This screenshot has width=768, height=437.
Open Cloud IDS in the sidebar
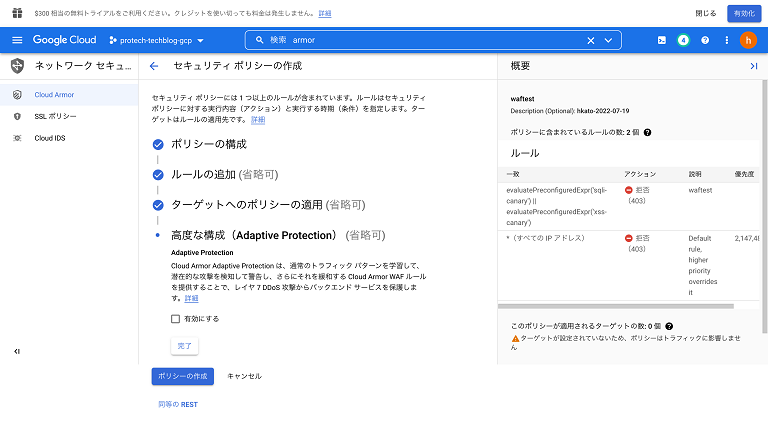[x=50, y=138]
